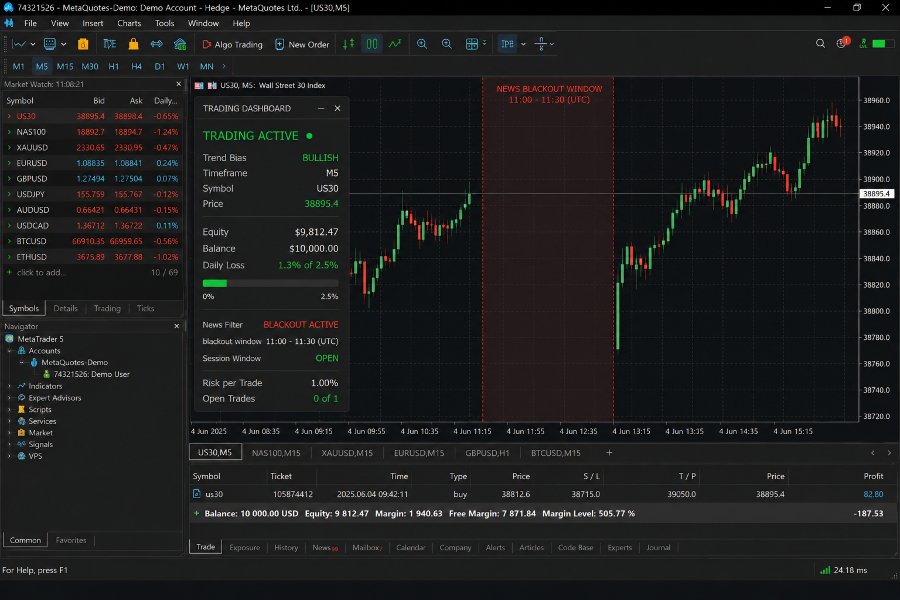Screen dimensions: 900x600
Task: Expand the BTCUSD row in Market Watch
Action: point(9,241)
